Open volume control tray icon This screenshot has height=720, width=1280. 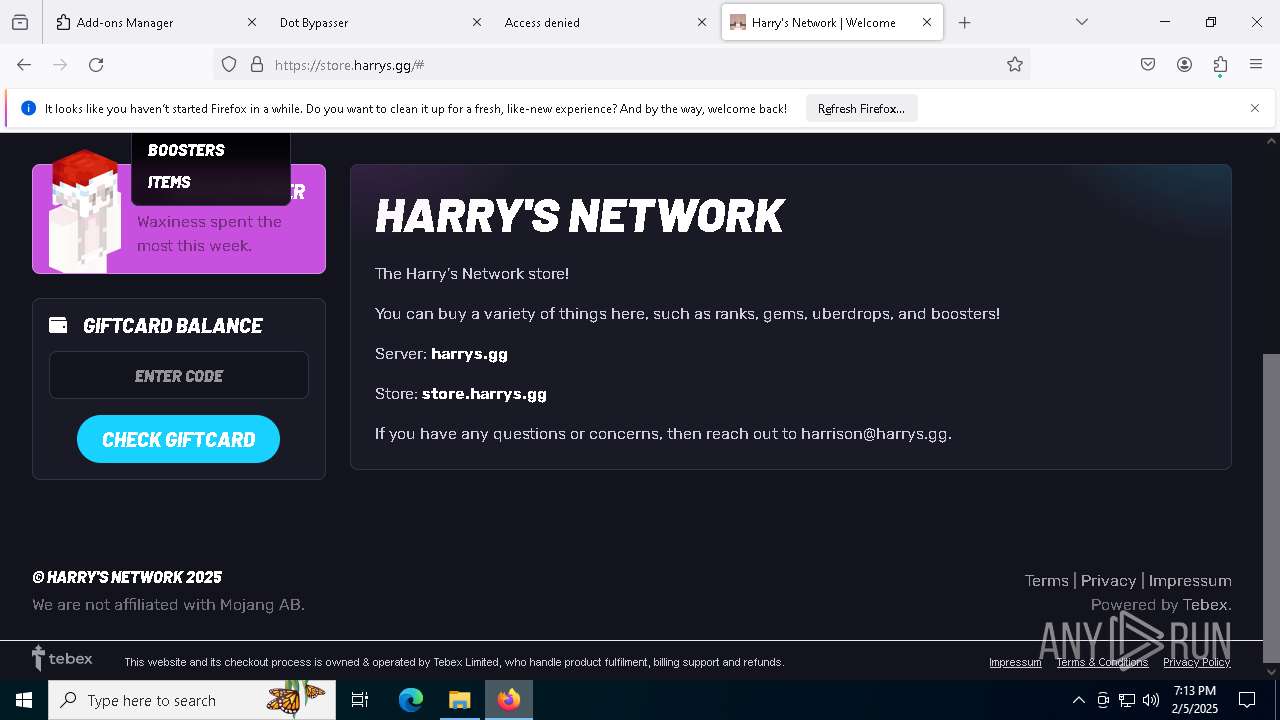point(1151,700)
